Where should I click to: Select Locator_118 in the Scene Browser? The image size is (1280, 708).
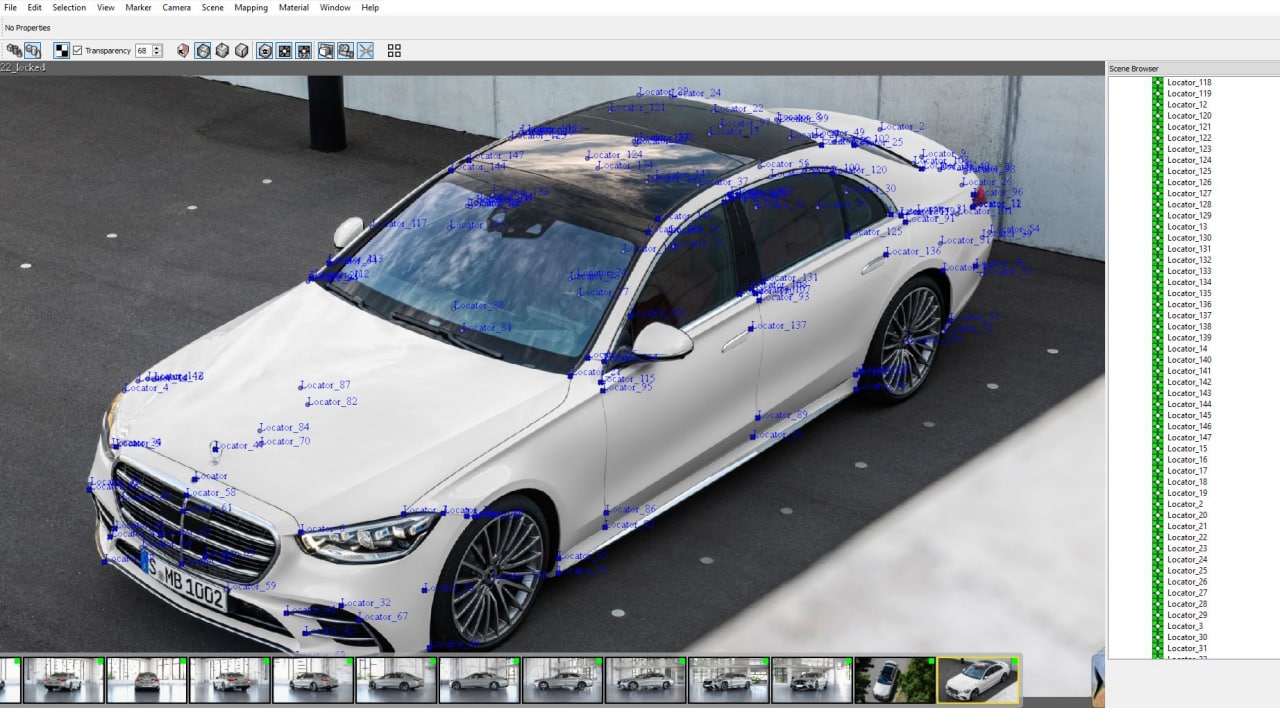1189,82
